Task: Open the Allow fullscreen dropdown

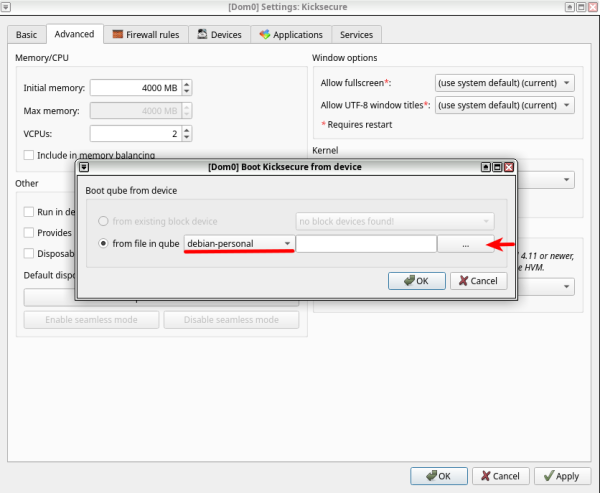Action: point(505,82)
